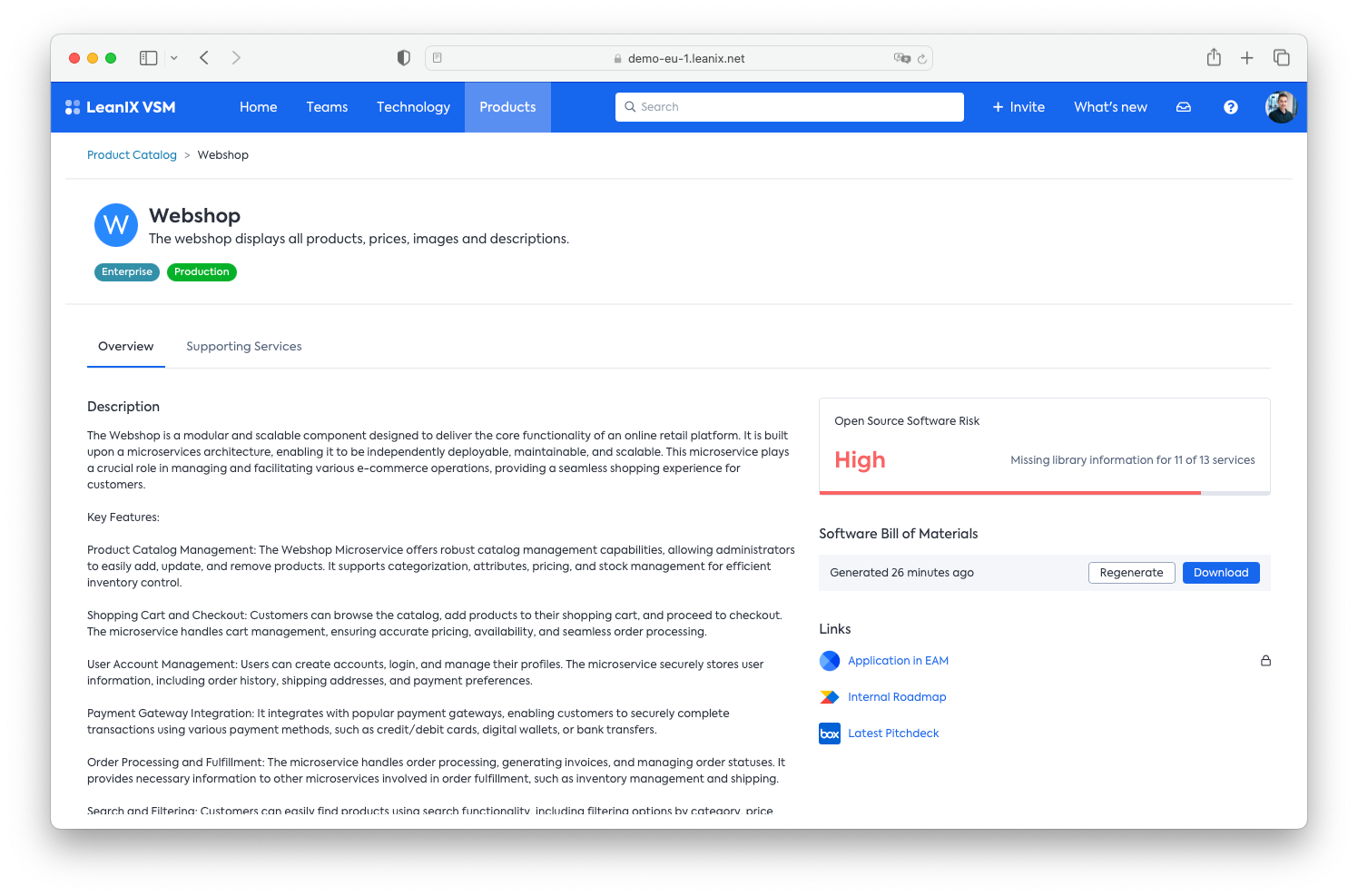Screen dimensions: 1358x896
Task: Click the blue EAM application icon
Action: (830, 661)
